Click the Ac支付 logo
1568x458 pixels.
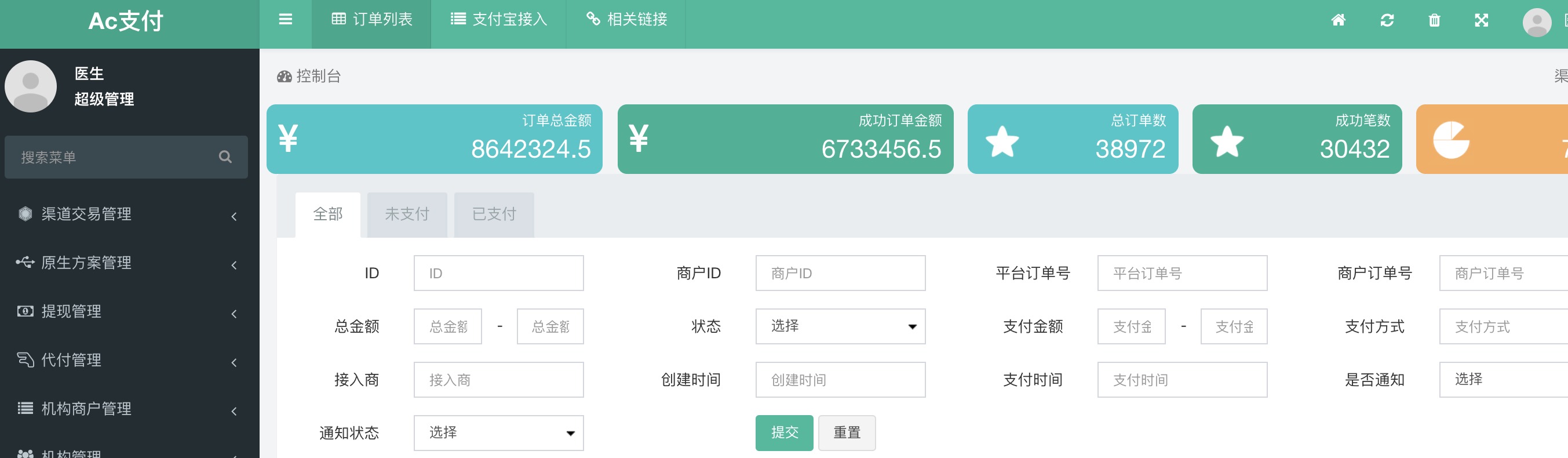[126, 21]
